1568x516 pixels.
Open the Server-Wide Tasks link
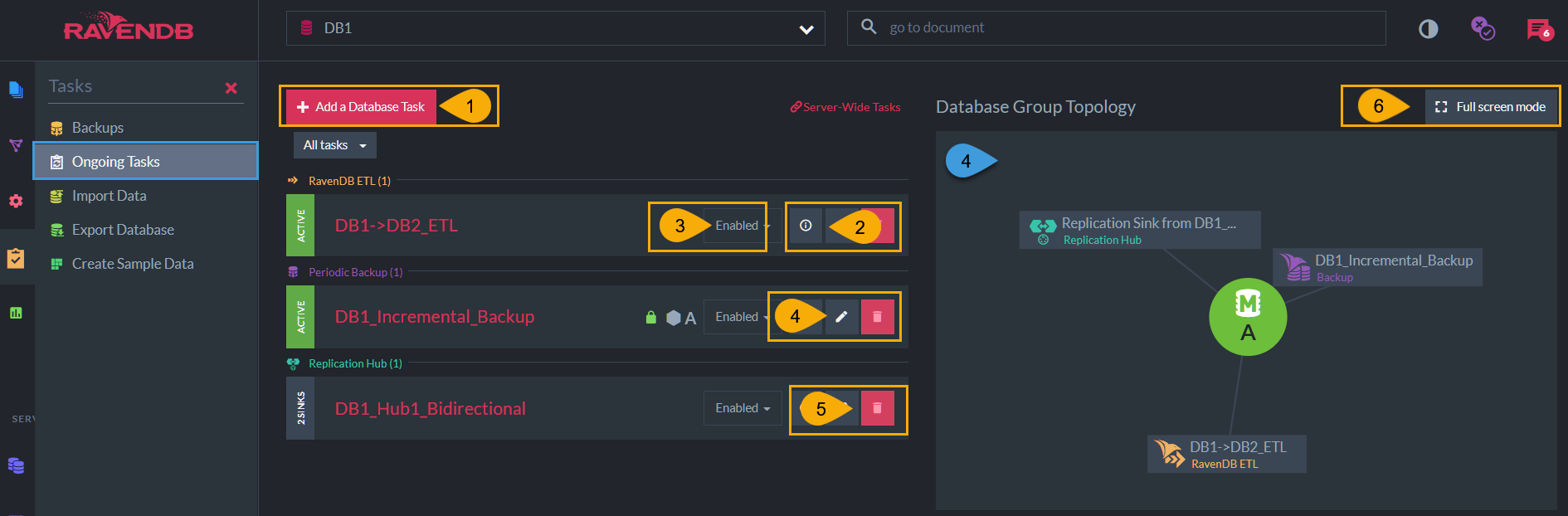click(845, 107)
